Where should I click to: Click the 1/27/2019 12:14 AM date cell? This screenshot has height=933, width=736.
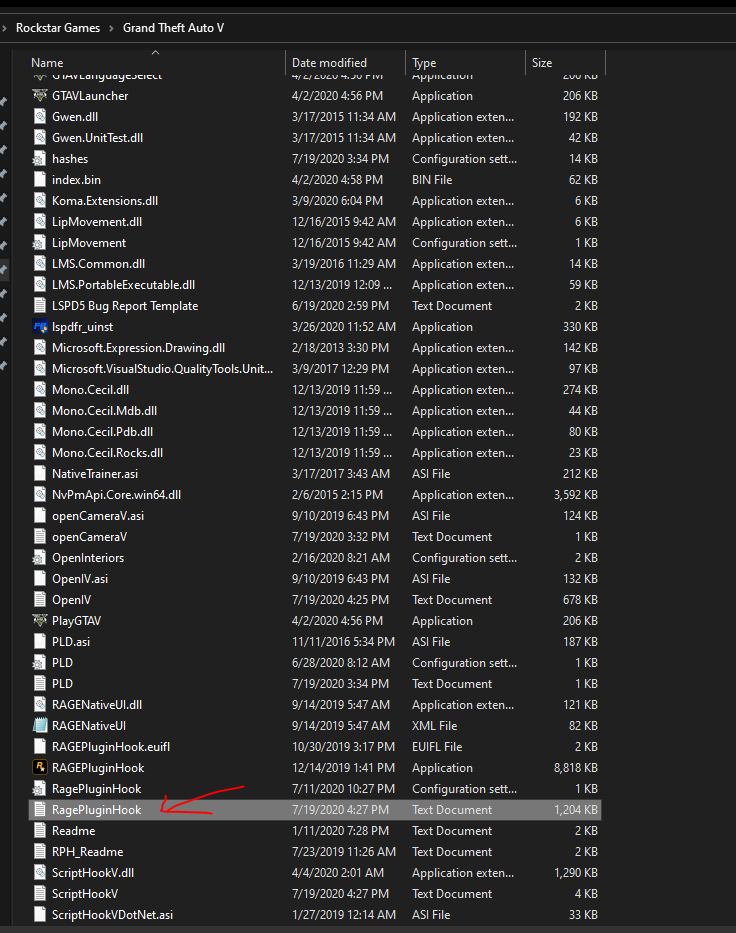click(343, 915)
